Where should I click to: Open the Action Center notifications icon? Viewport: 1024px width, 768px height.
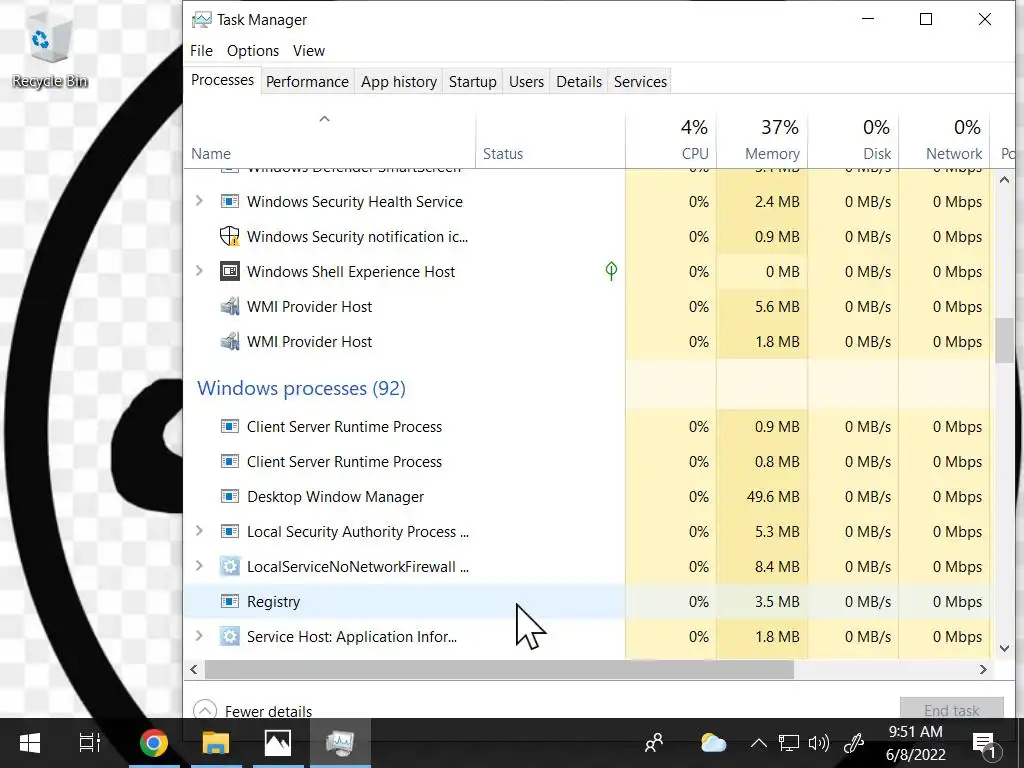point(984,744)
